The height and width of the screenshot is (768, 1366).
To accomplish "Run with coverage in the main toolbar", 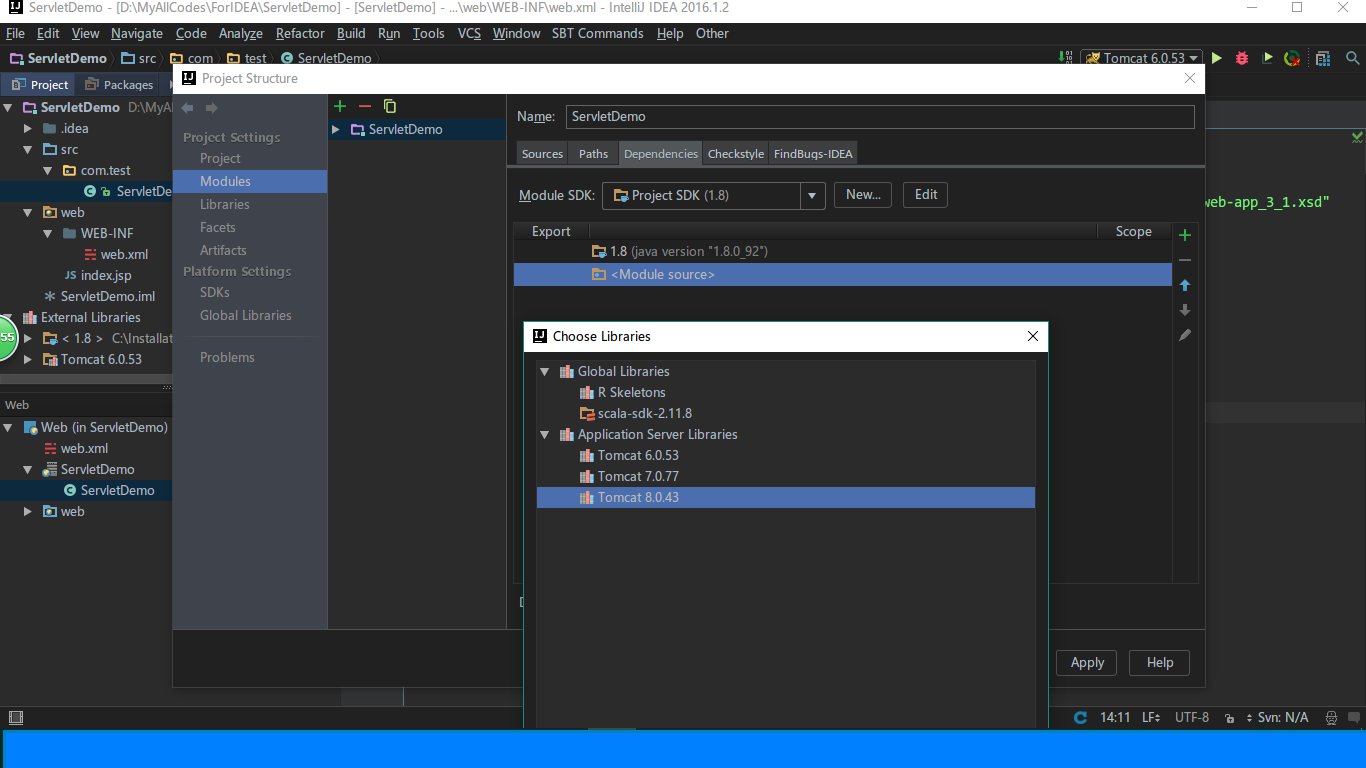I will (x=1267, y=58).
